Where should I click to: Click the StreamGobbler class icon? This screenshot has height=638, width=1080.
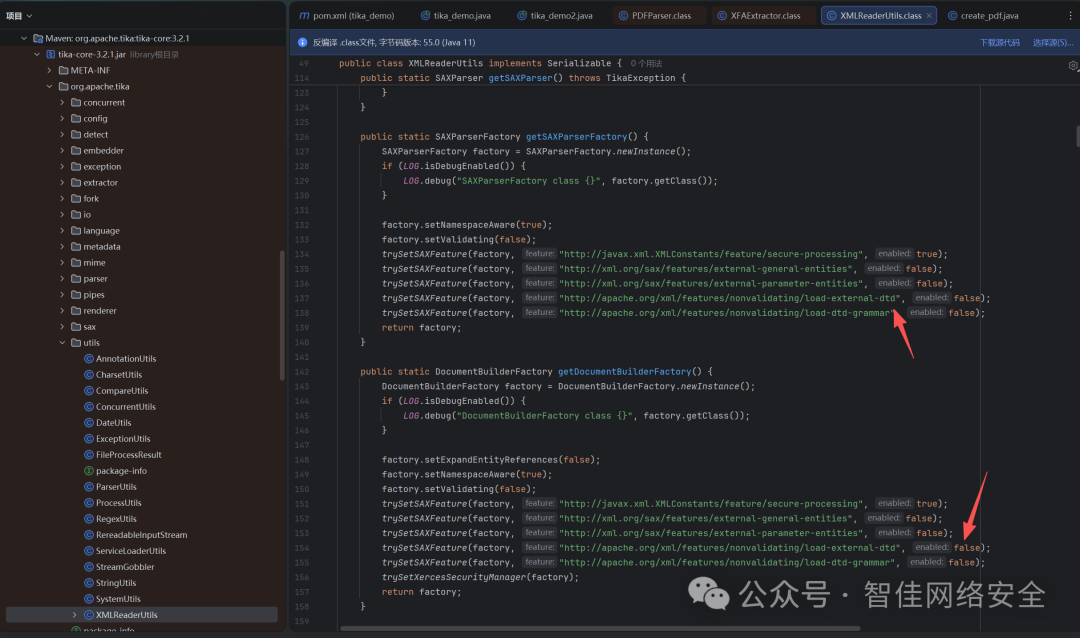88,567
